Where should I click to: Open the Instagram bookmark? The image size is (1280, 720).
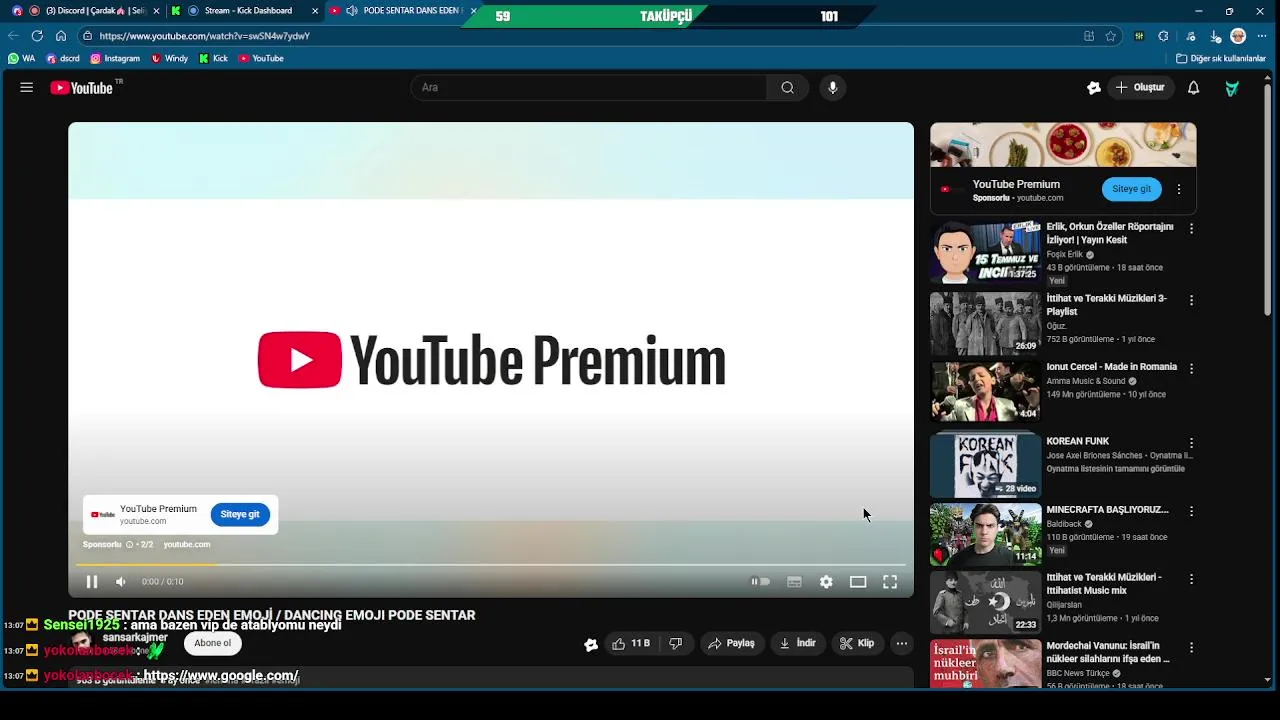(114, 59)
